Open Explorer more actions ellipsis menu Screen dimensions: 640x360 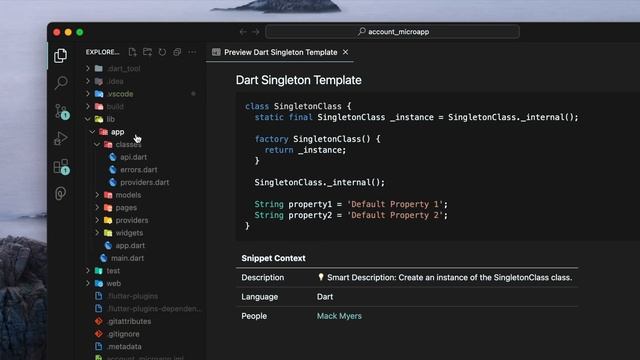(x=192, y=52)
